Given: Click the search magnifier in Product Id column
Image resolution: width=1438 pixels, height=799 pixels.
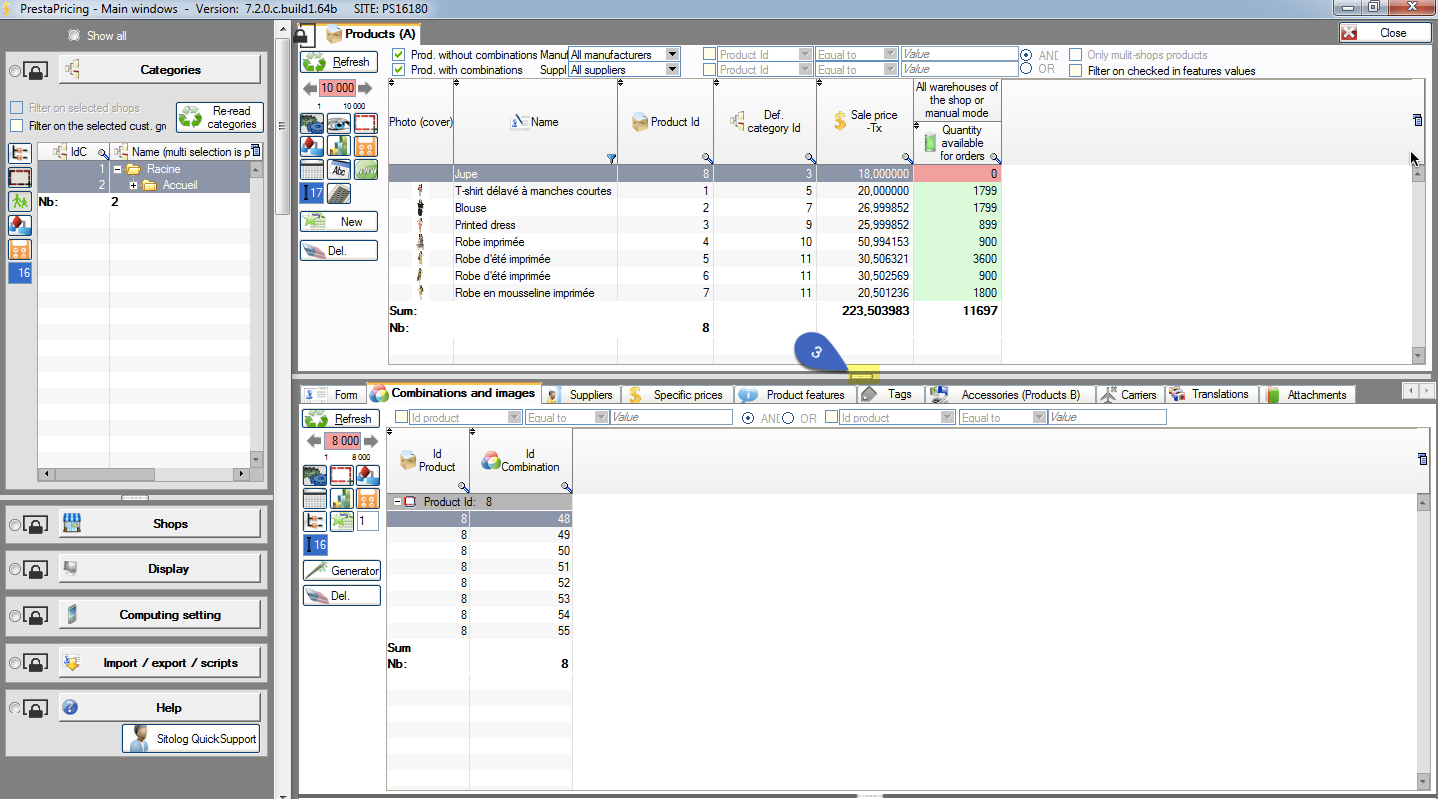Looking at the screenshot, I should click(707, 158).
